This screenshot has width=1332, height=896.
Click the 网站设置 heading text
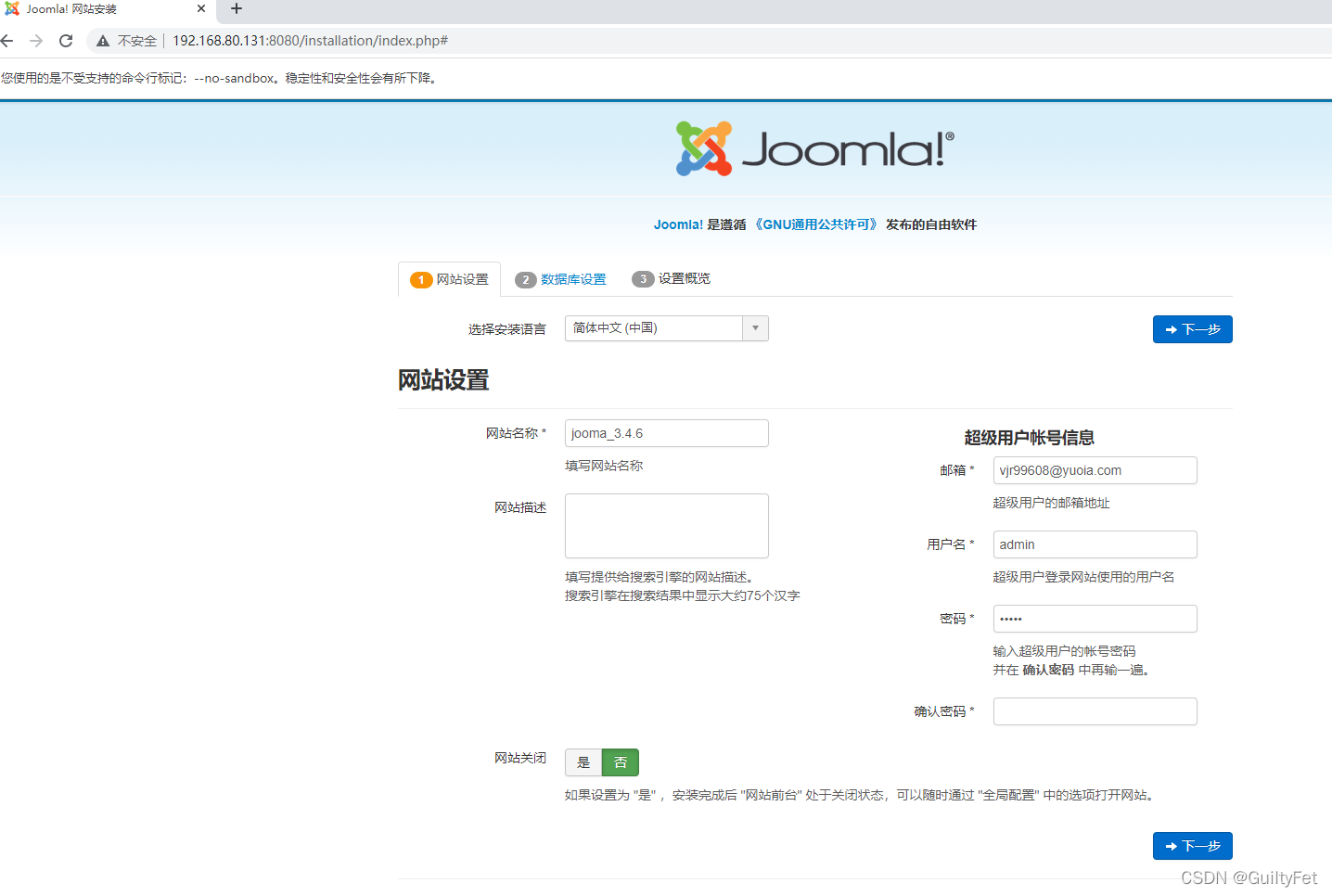pyautogui.click(x=443, y=380)
